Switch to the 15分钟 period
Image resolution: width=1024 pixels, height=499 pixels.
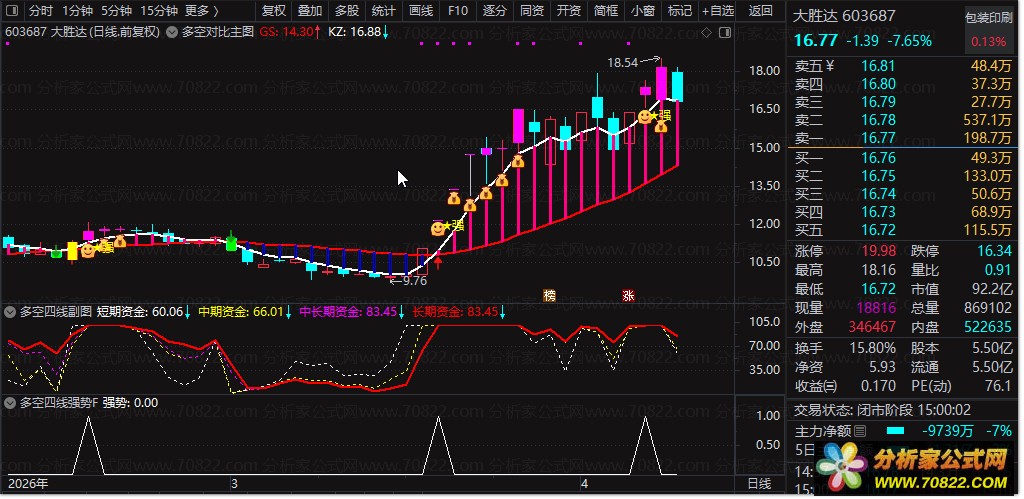(159, 10)
